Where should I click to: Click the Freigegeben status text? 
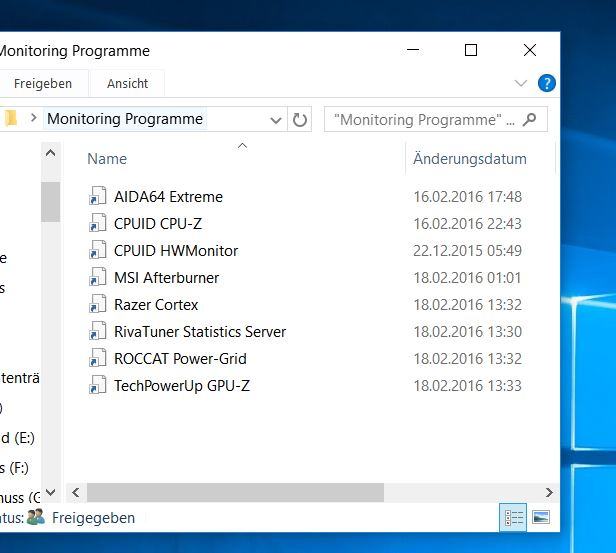93,518
